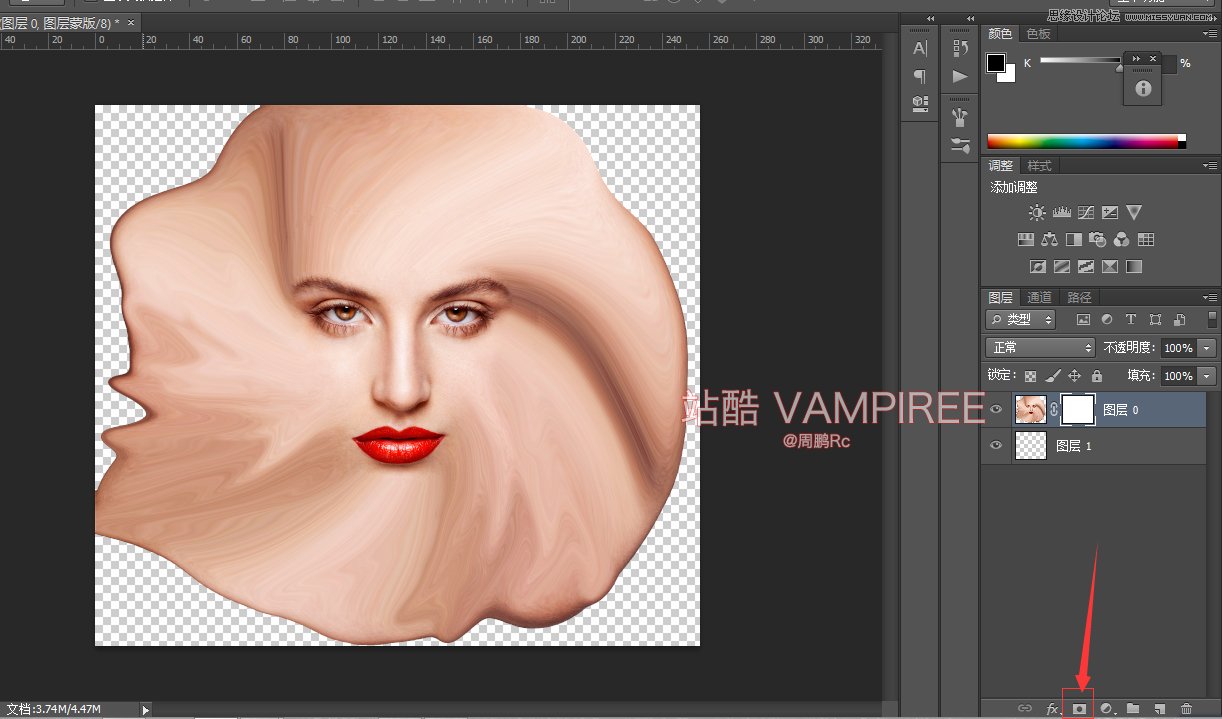The width and height of the screenshot is (1222, 719).
Task: Open the 颜色 panel flyout menu
Action: click(x=1211, y=34)
